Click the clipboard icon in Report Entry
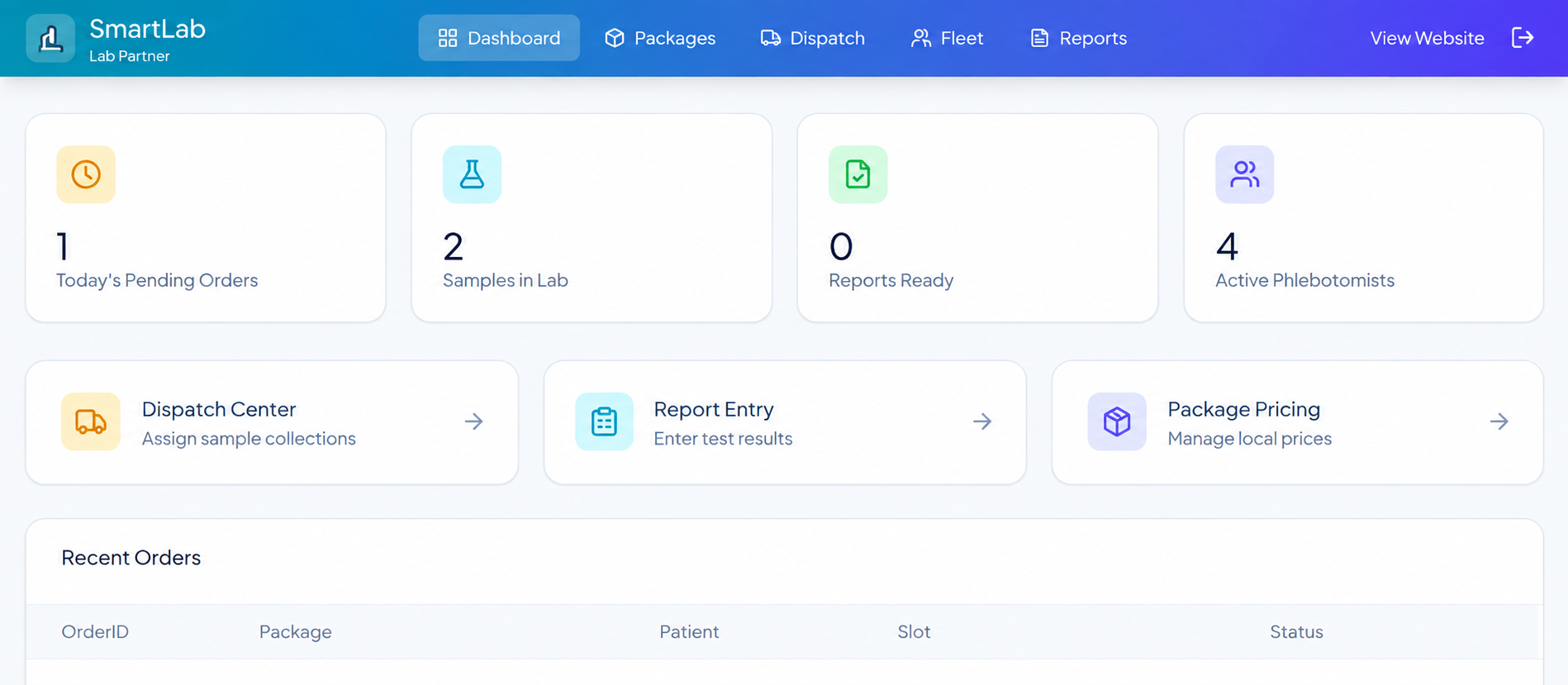 click(604, 421)
